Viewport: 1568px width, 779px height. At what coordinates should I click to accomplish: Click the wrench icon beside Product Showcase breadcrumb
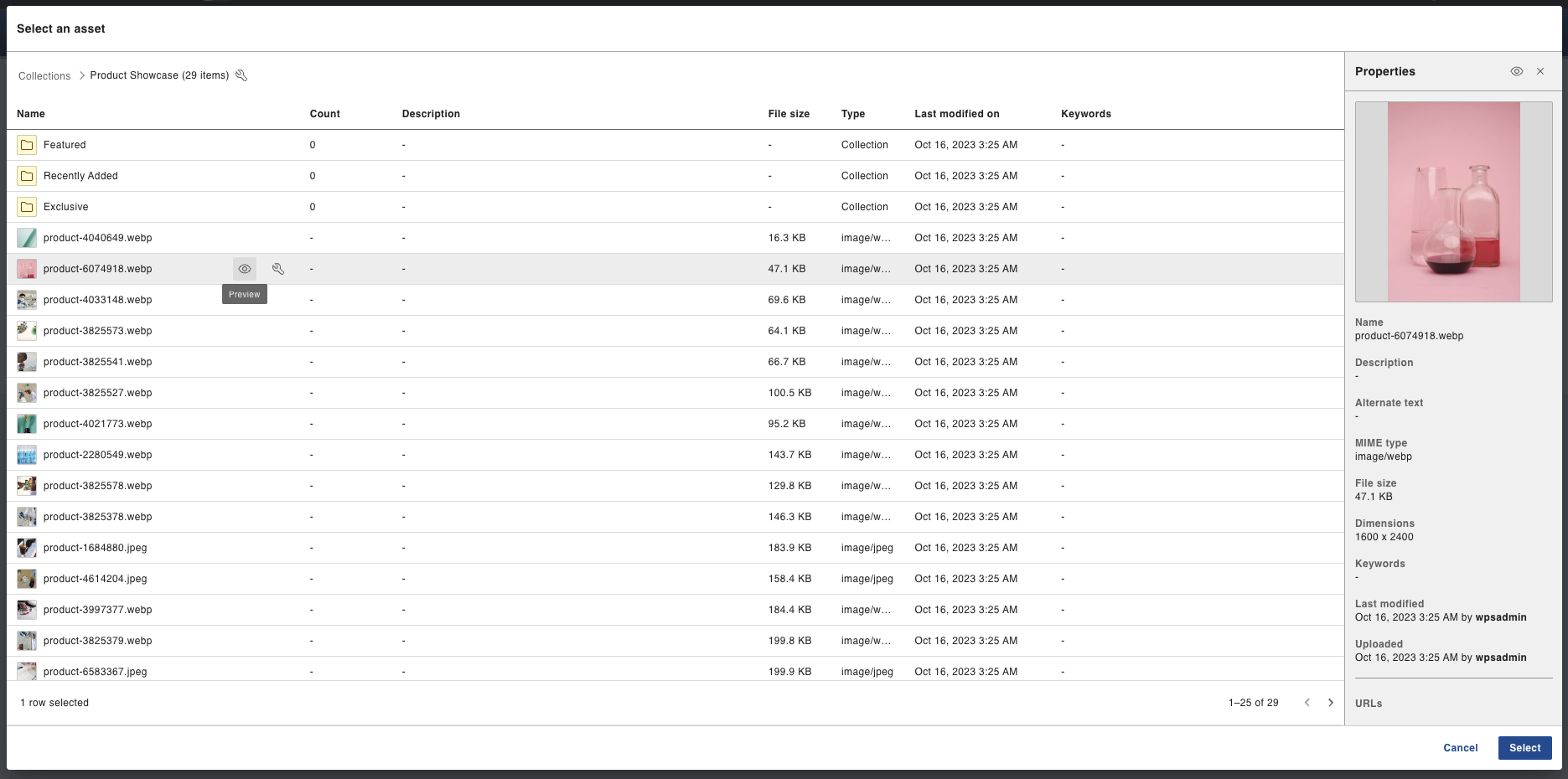tap(241, 75)
